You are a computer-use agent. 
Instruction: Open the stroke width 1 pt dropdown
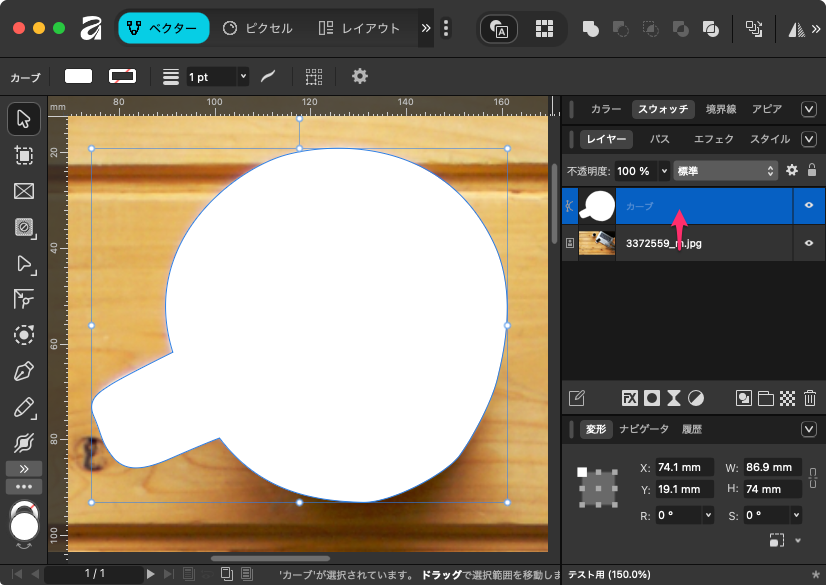(242, 76)
